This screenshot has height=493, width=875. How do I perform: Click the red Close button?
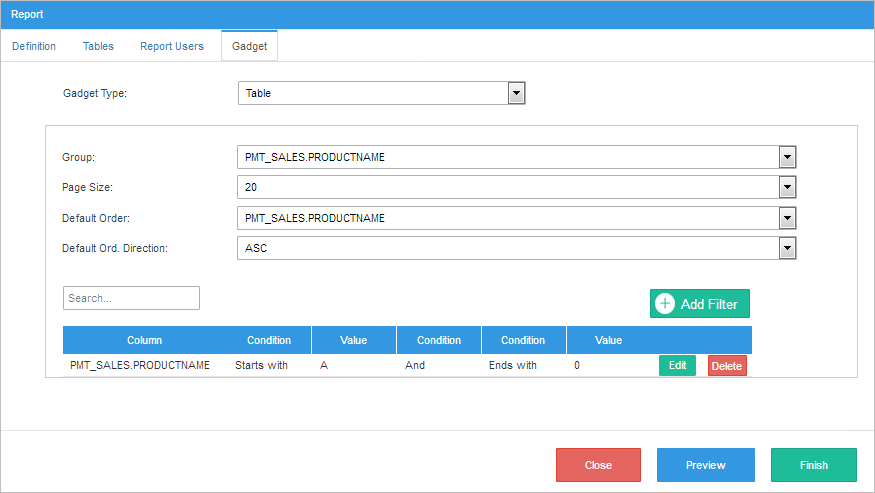598,465
